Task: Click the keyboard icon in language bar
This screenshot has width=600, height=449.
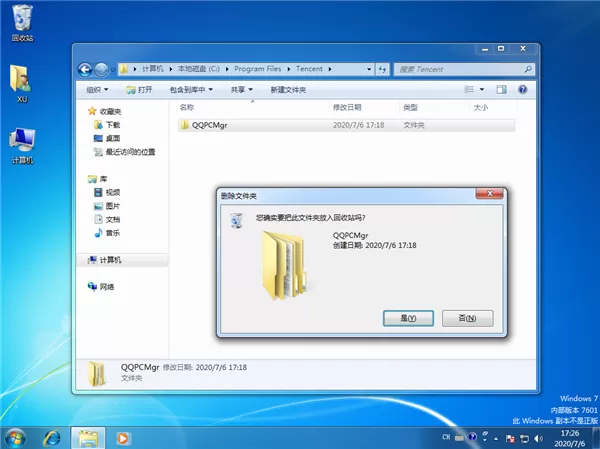Action: pos(459,437)
